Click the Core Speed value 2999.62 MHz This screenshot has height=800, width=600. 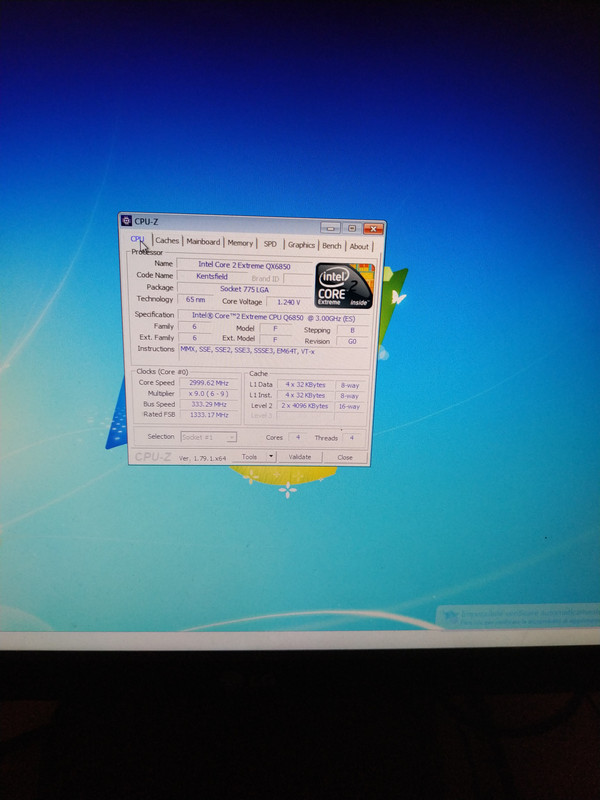pos(209,383)
